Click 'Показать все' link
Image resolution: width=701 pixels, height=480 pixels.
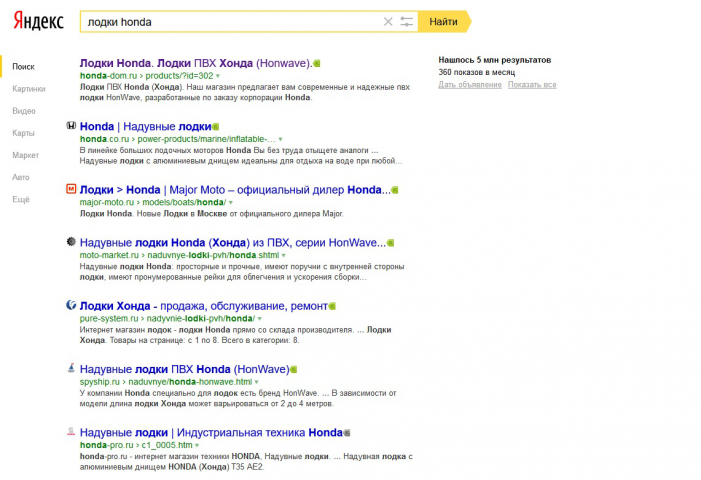point(532,84)
